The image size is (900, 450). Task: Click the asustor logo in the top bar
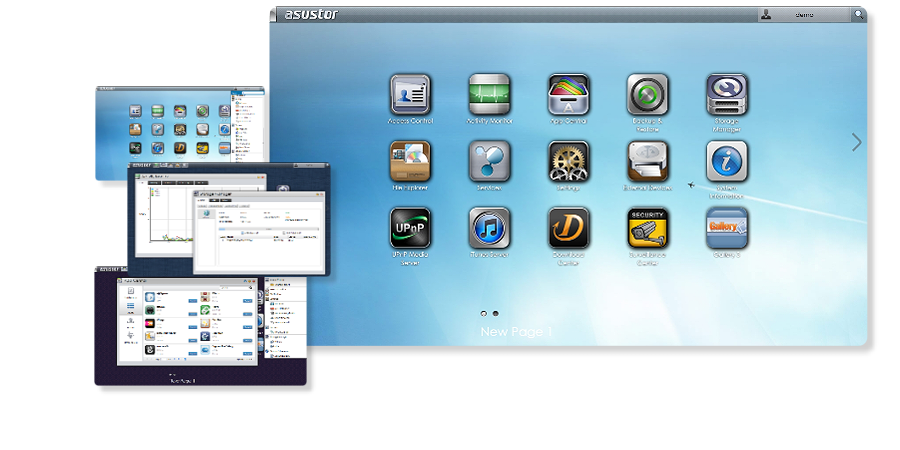312,15
